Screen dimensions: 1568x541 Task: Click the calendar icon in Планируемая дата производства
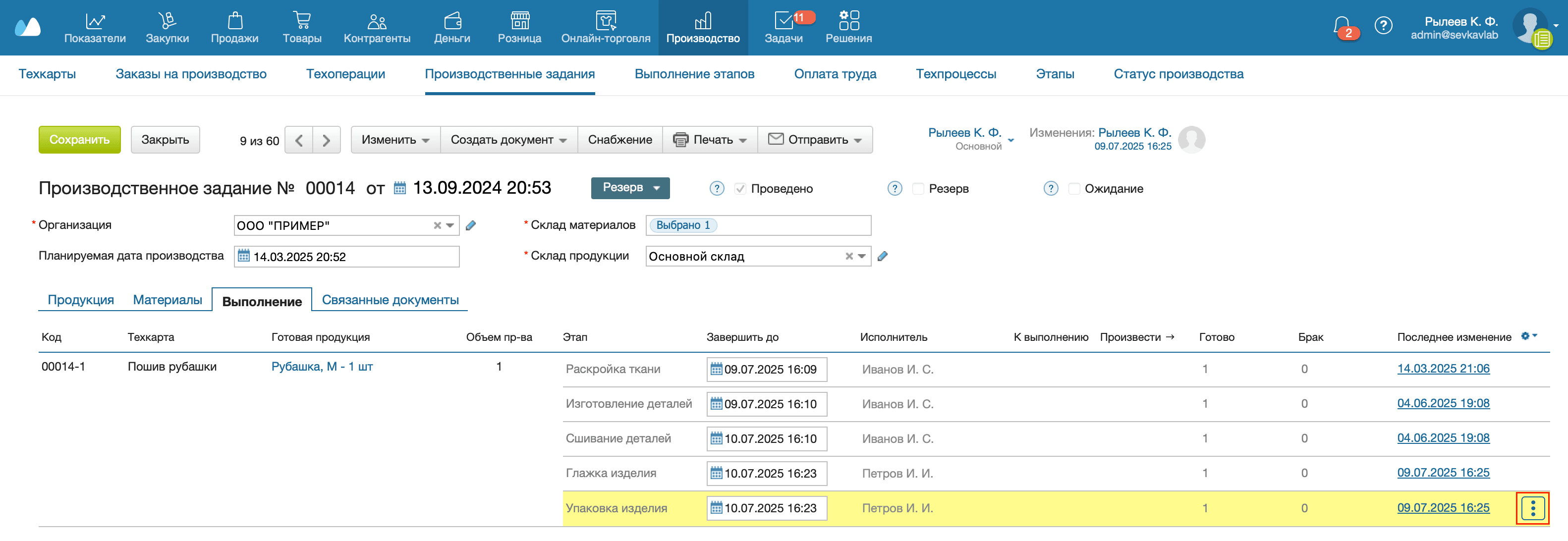[245, 256]
